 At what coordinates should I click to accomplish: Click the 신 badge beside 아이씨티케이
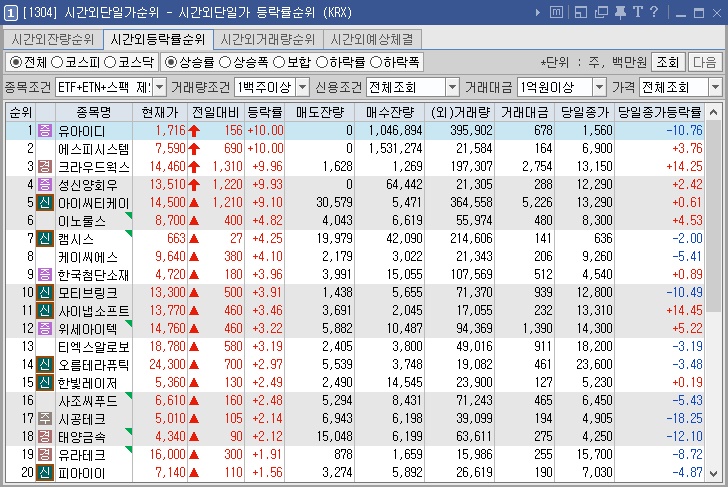coord(45,202)
